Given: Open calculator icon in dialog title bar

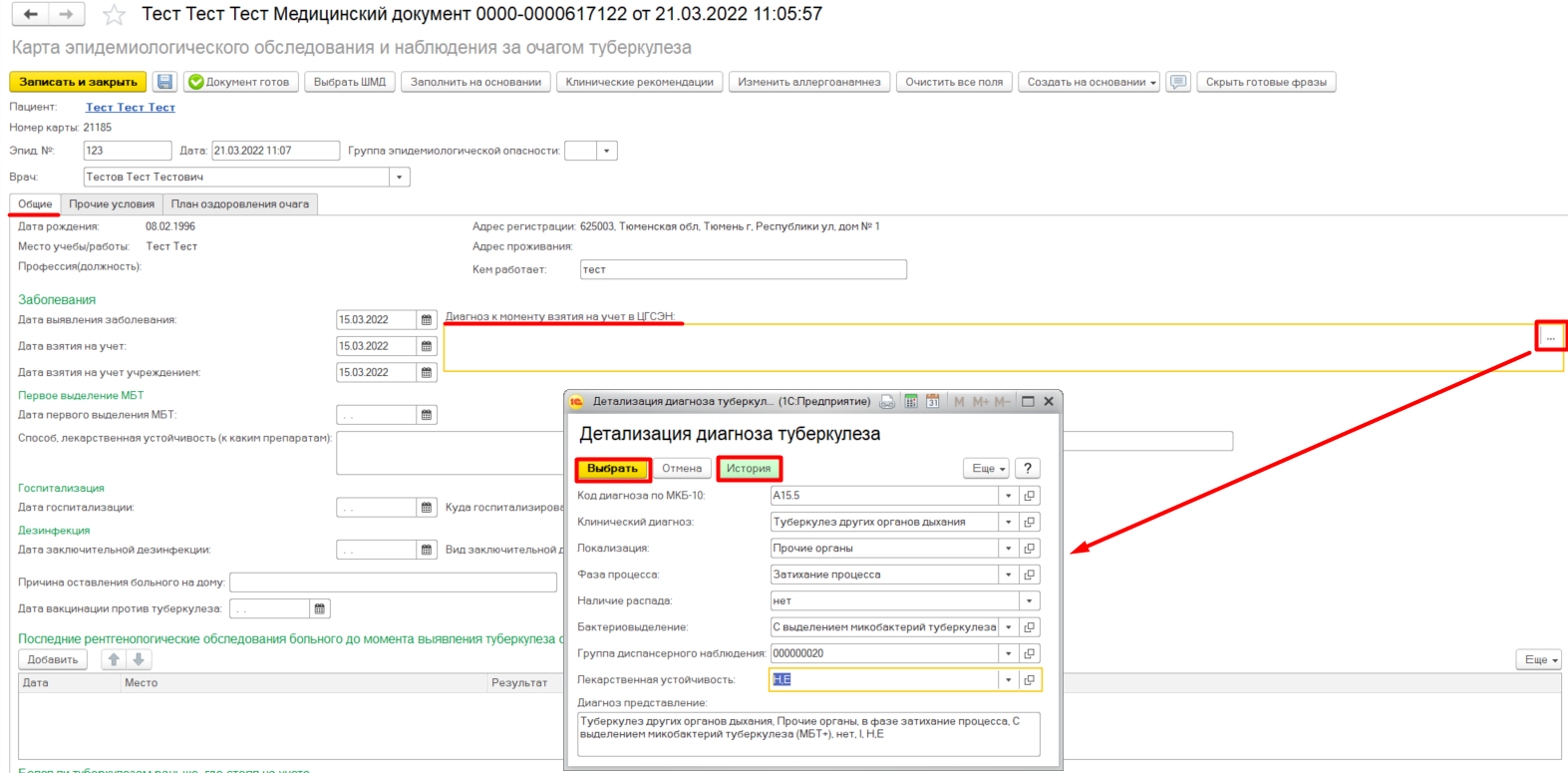Looking at the screenshot, I should (910, 401).
